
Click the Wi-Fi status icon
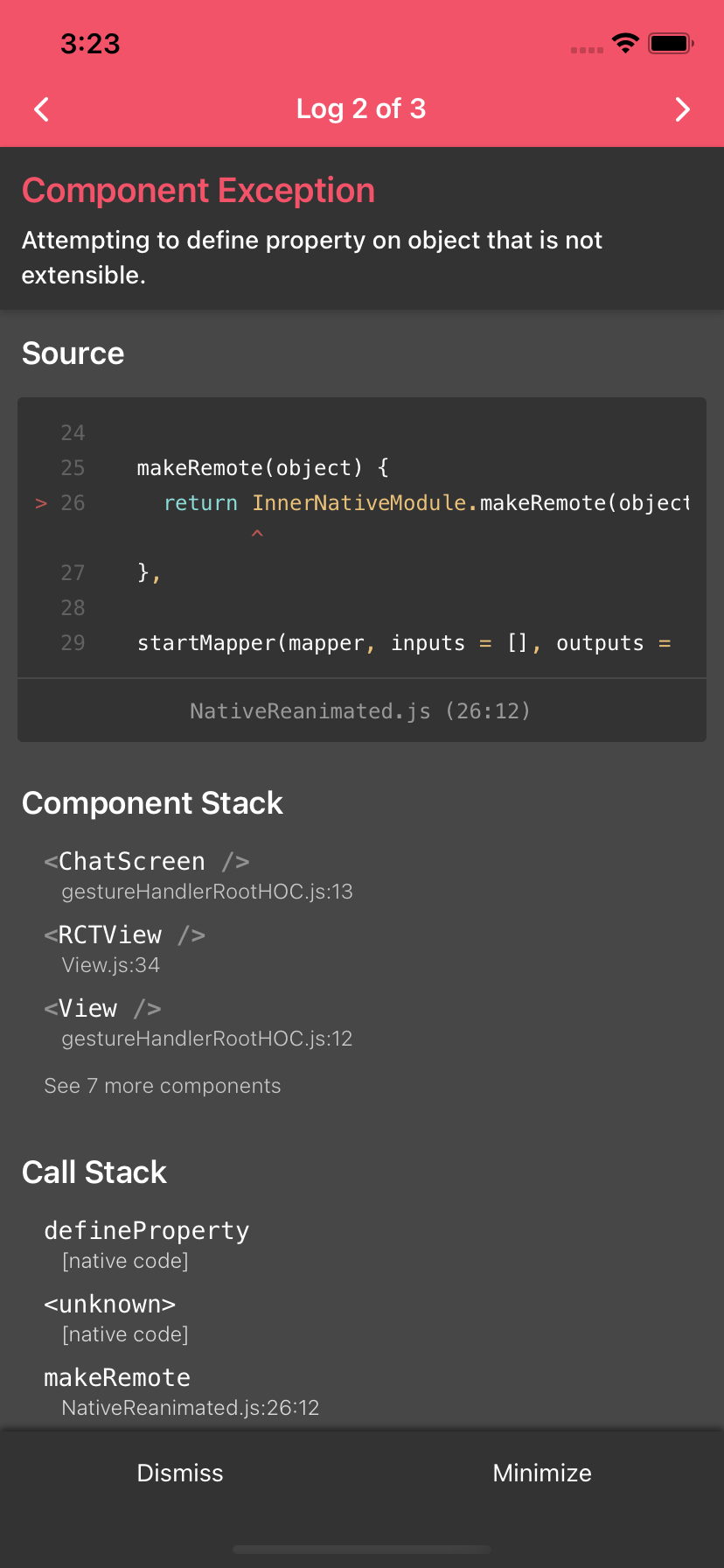point(626,43)
